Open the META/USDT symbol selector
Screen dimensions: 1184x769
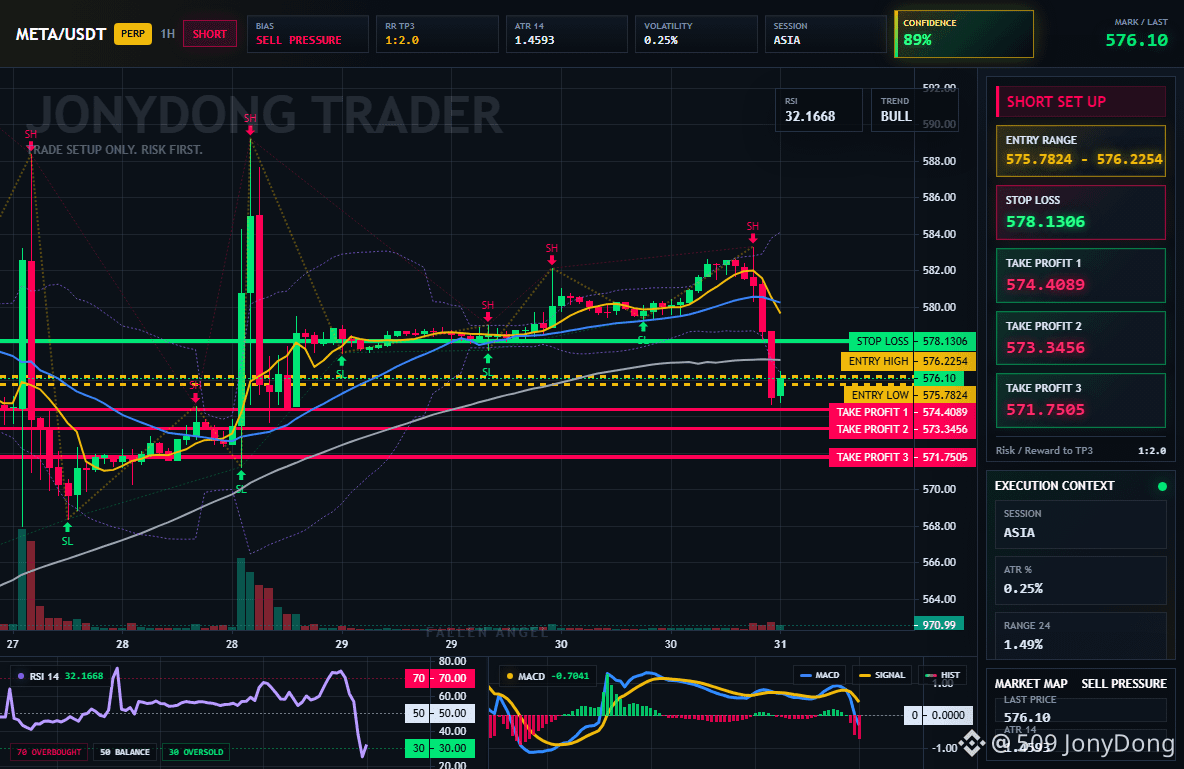[60, 34]
